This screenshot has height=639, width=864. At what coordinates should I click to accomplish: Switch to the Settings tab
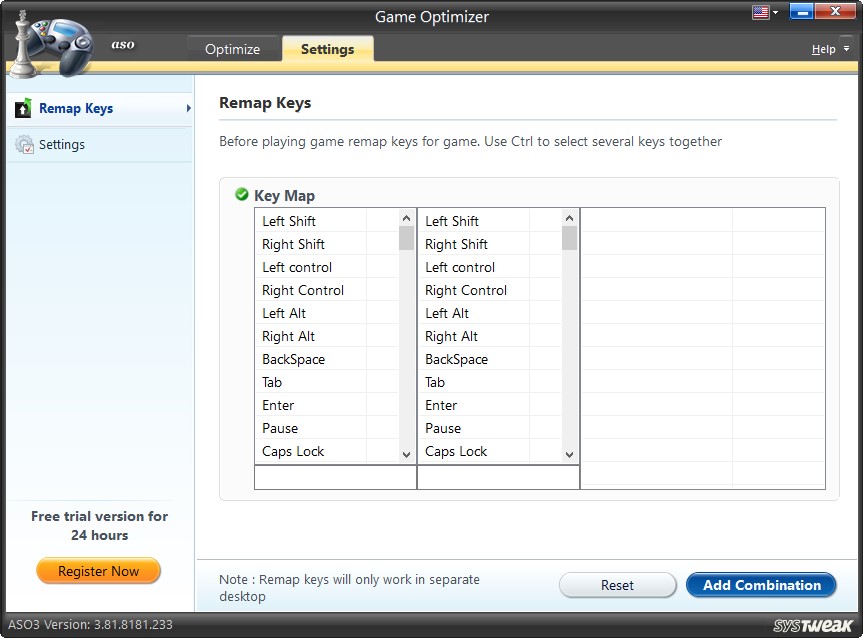[x=328, y=47]
